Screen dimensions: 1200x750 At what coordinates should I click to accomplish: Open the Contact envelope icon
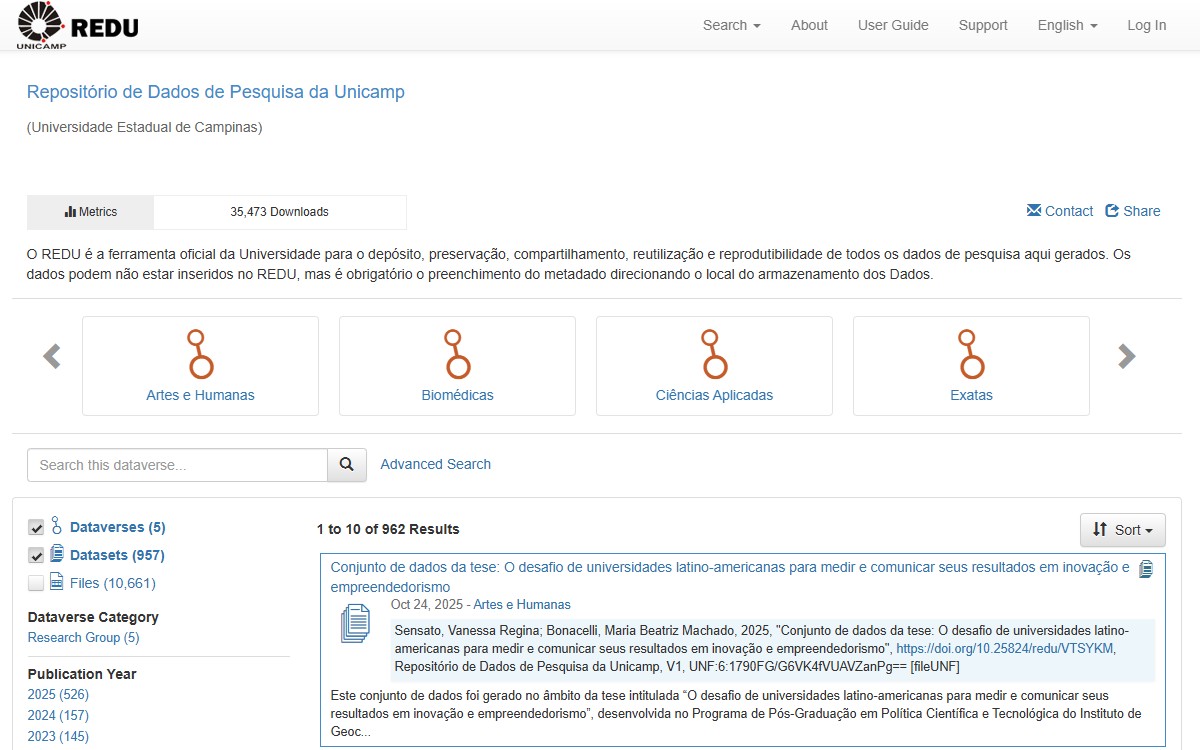point(1032,211)
